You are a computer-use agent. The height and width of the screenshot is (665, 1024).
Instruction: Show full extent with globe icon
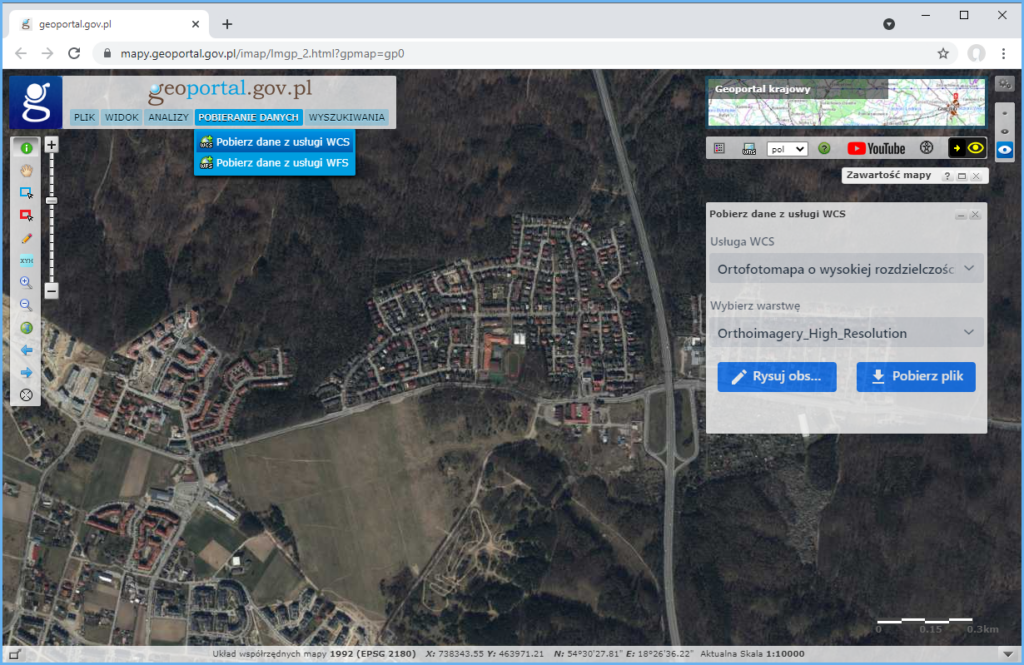click(26, 327)
